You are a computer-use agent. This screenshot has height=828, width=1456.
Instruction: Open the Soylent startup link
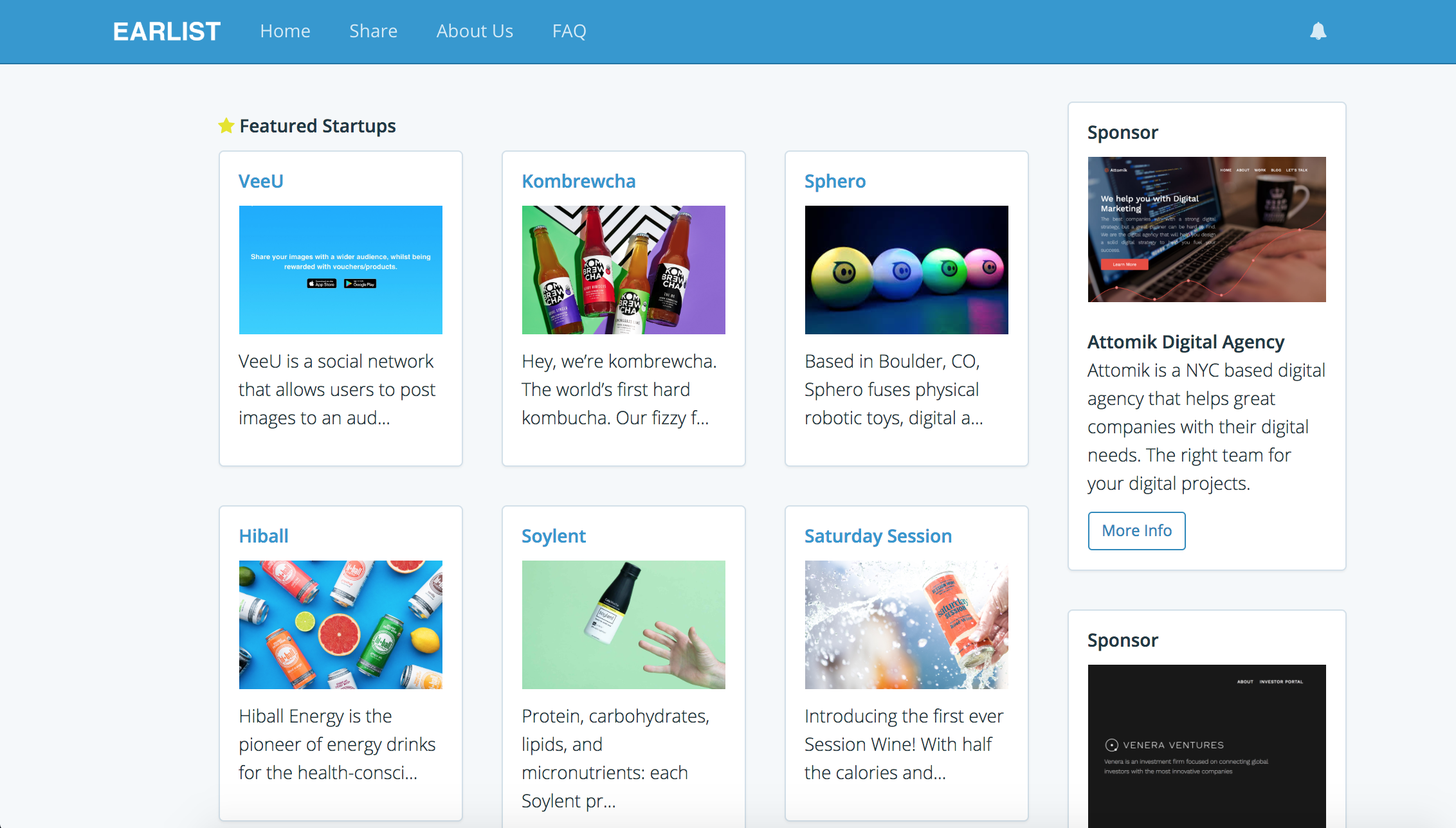coord(553,535)
